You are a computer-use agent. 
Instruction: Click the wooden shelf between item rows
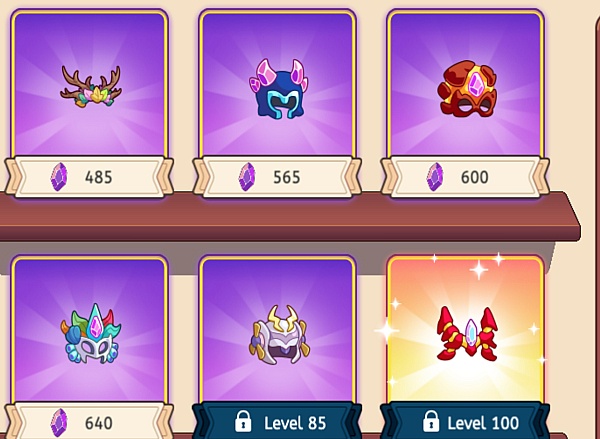click(290, 217)
